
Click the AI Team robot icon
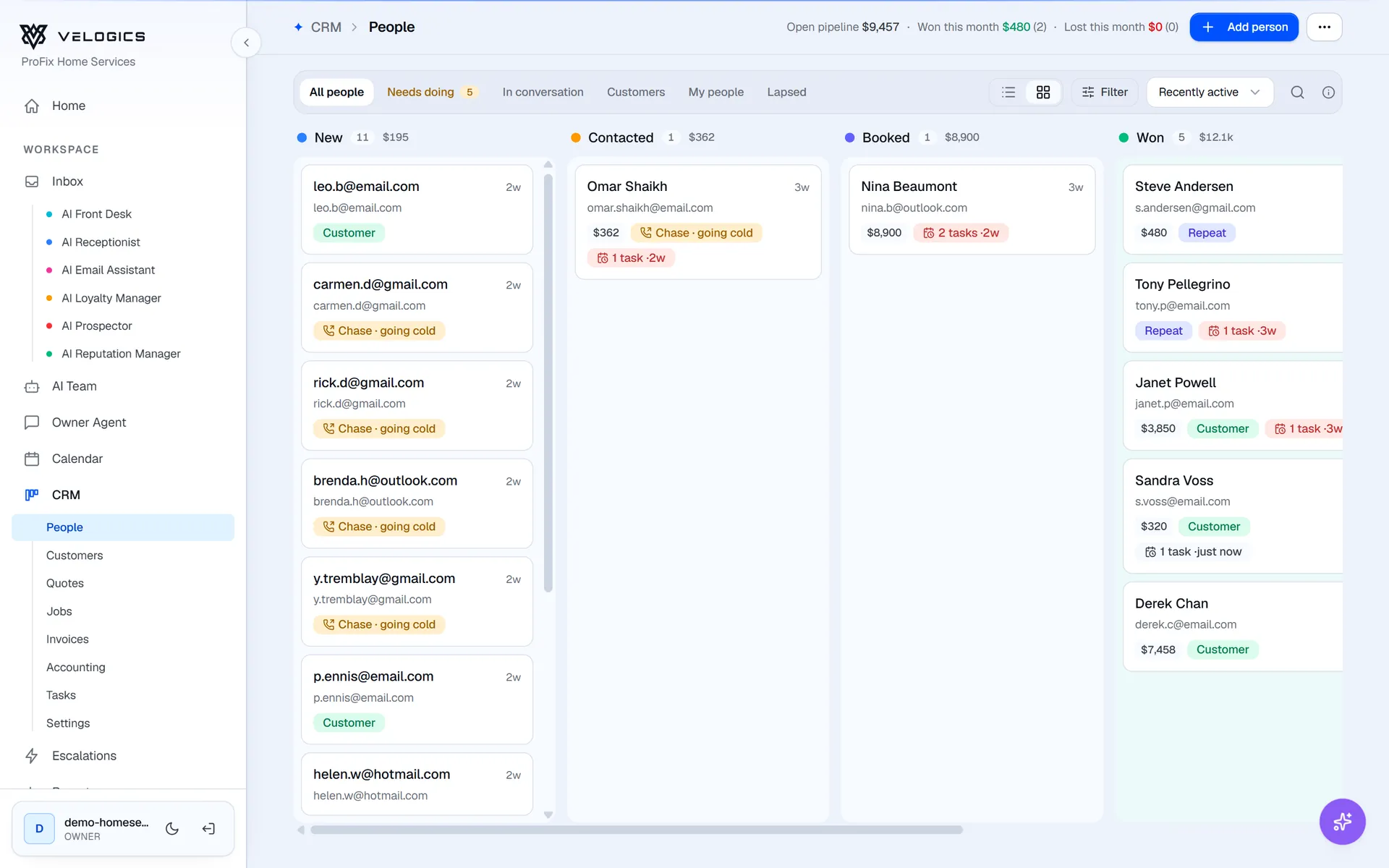[x=32, y=386]
